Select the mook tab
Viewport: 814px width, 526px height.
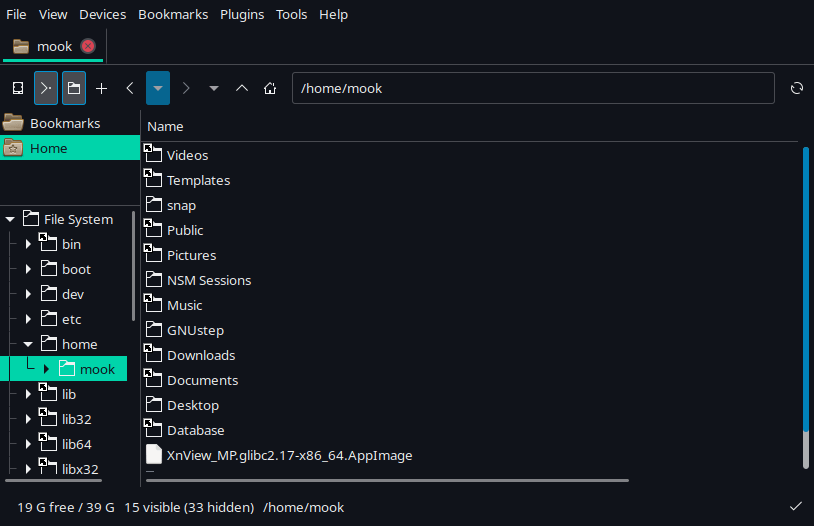tap(53, 46)
